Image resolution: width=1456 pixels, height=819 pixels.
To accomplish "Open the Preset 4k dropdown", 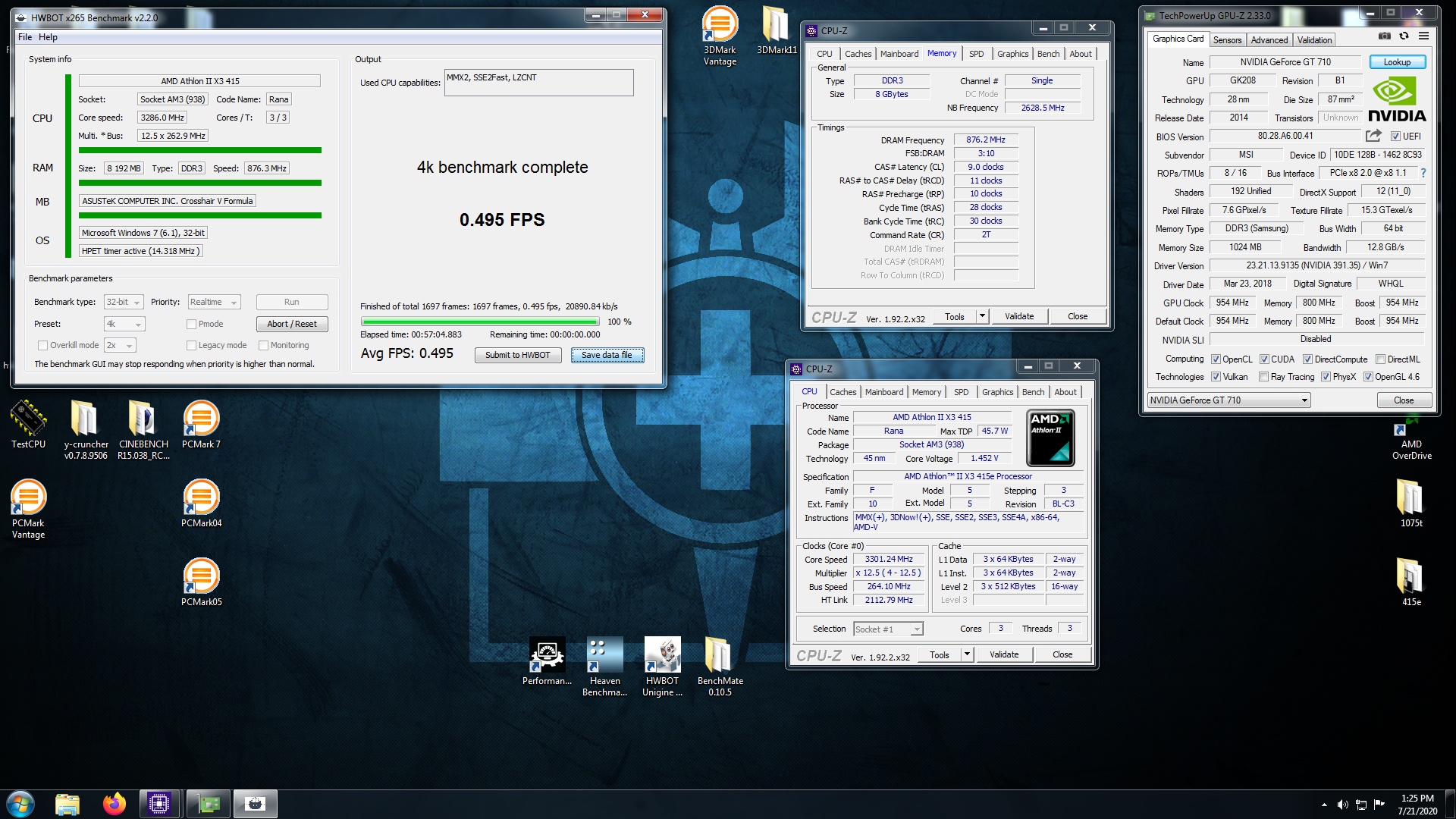I will [x=124, y=324].
